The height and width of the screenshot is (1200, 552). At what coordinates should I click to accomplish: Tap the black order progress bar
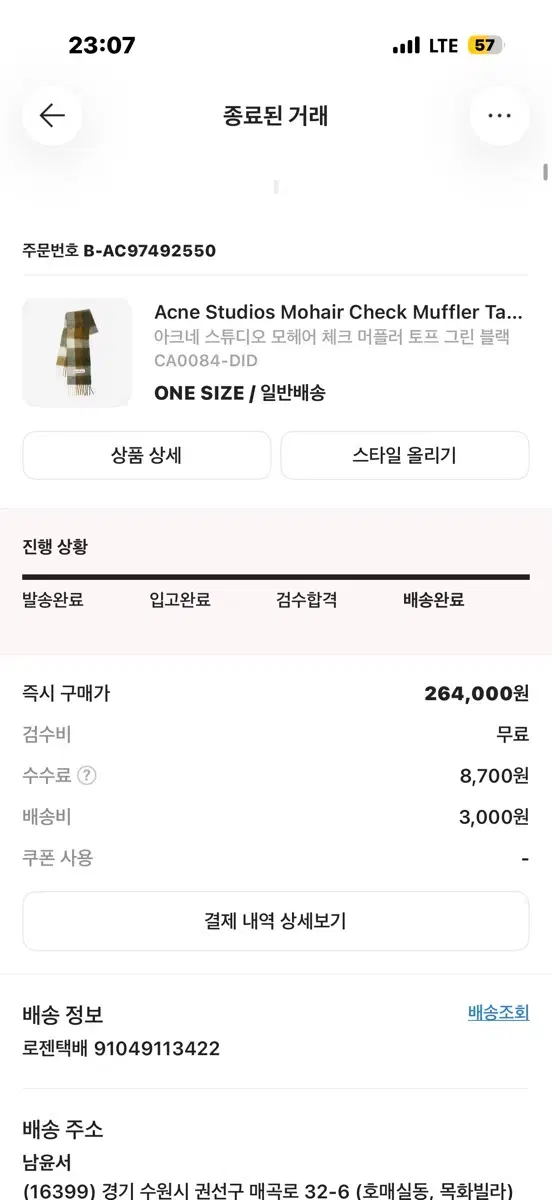point(276,577)
